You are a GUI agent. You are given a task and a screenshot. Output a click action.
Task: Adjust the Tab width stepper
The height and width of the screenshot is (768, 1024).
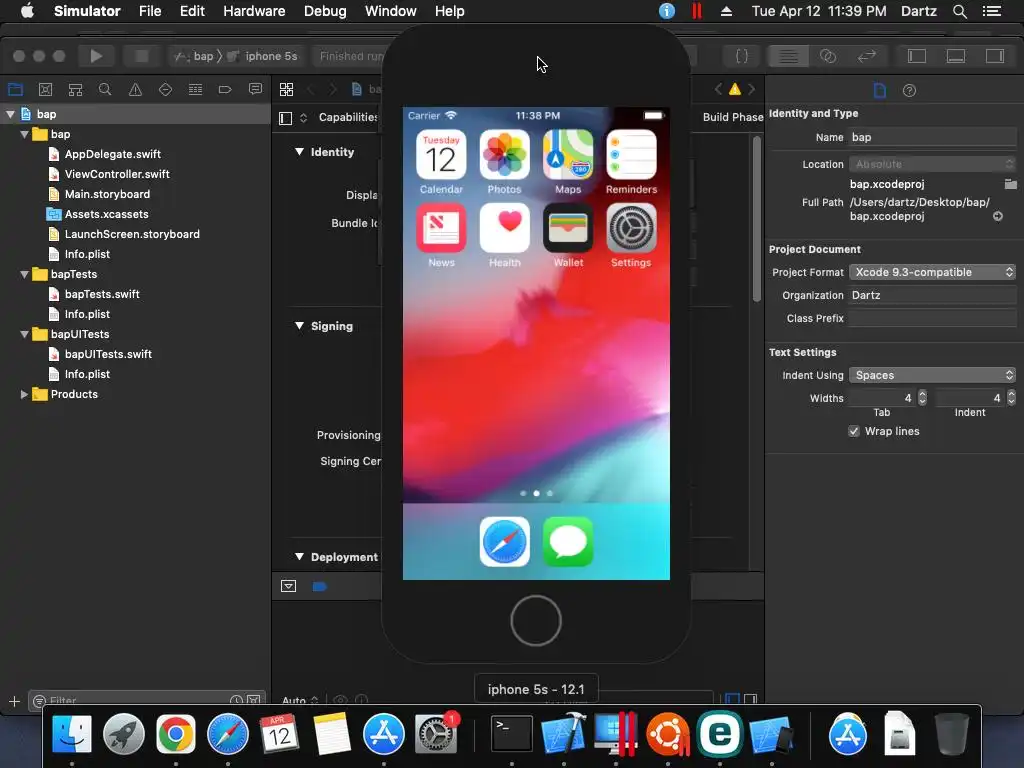click(922, 398)
